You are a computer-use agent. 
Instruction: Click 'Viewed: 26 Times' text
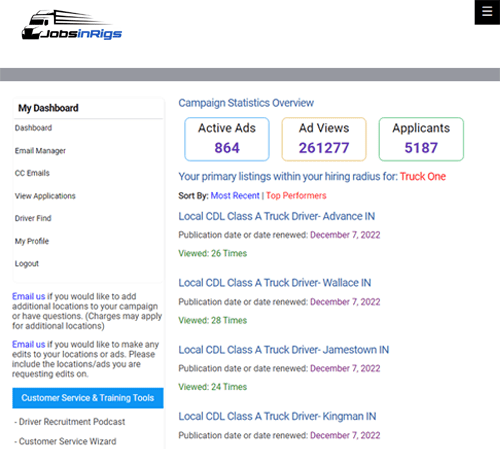coord(213,253)
